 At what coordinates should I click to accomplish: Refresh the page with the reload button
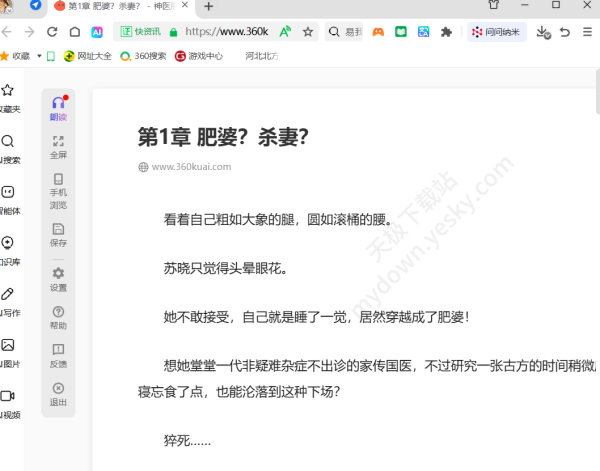[x=52, y=32]
